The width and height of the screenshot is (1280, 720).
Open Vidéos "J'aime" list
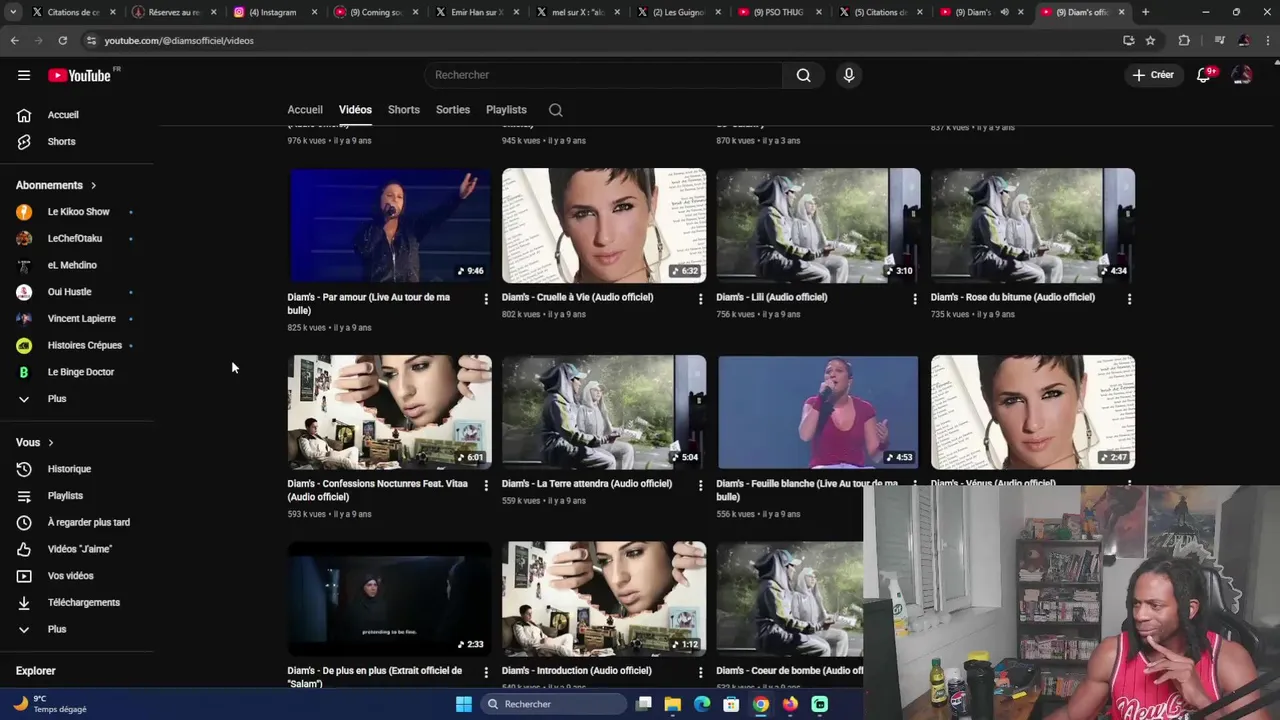[x=79, y=549]
